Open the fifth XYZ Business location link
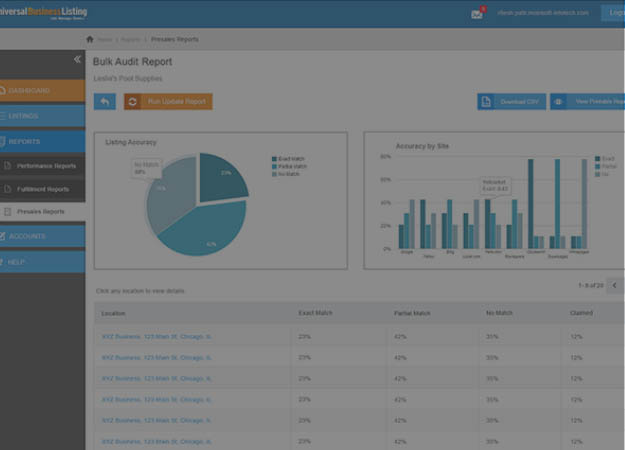 [156, 420]
